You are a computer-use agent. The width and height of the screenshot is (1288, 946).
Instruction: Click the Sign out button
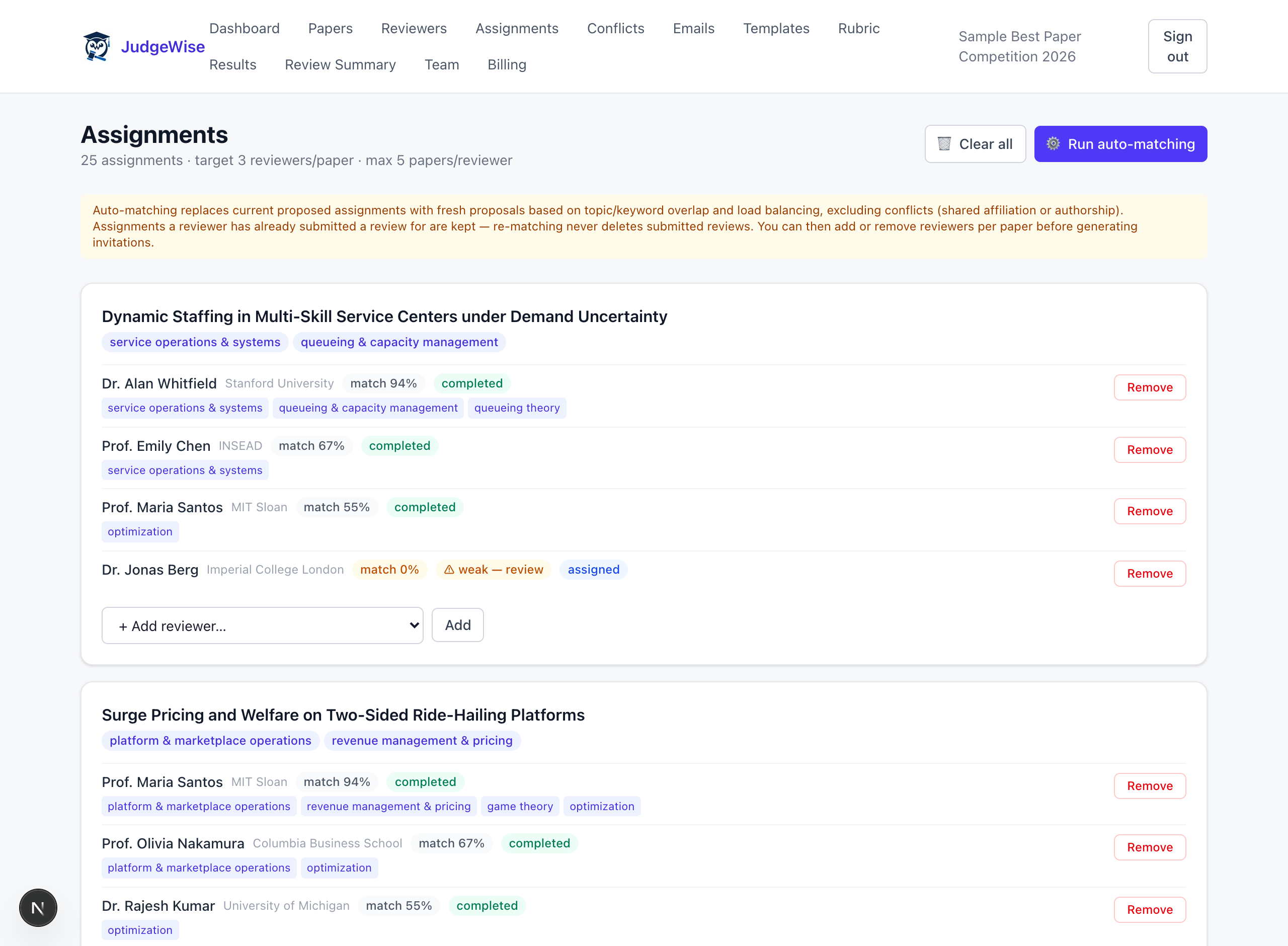tap(1177, 46)
